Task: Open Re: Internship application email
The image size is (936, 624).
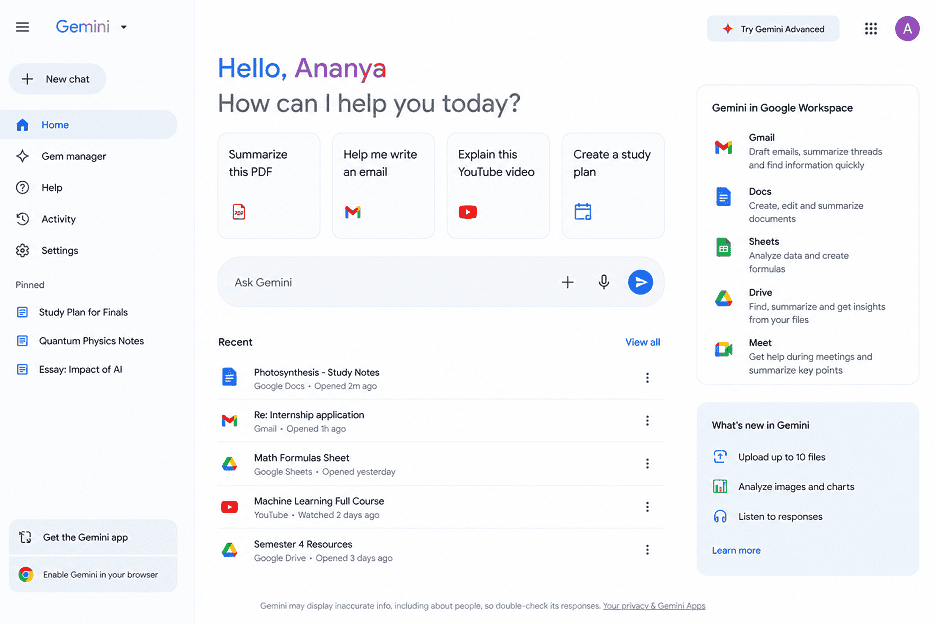Action: point(441,421)
